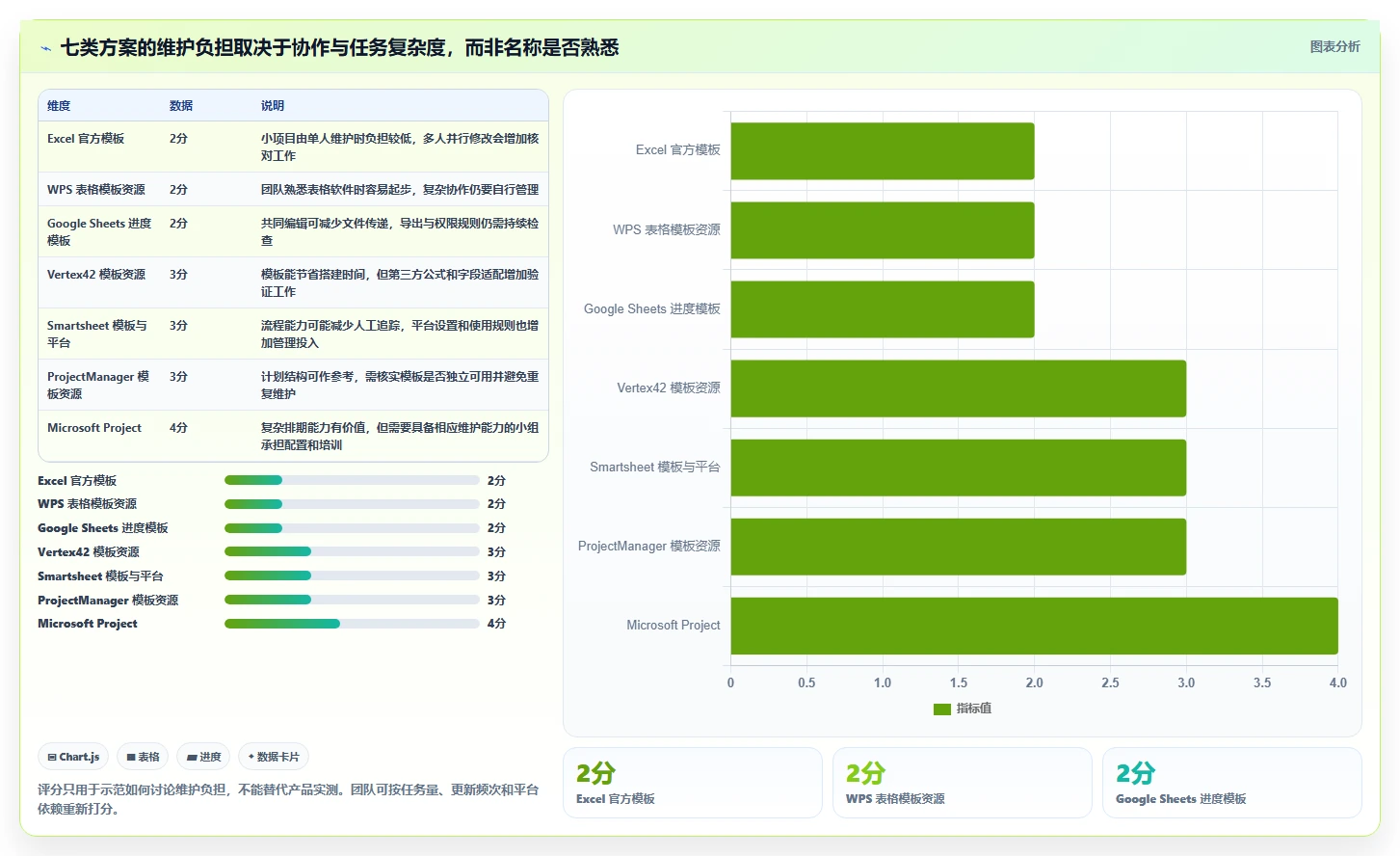Click the ProjectManager 模板资源 progress bar
1400x856 pixels.
(352, 600)
